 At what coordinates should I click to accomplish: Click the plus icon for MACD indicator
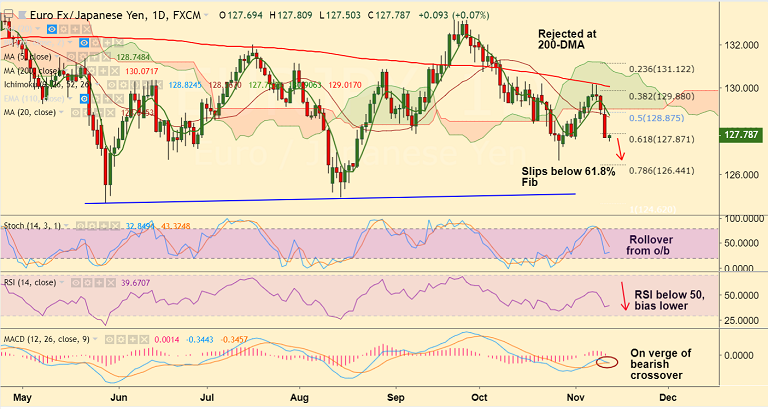(x=133, y=339)
